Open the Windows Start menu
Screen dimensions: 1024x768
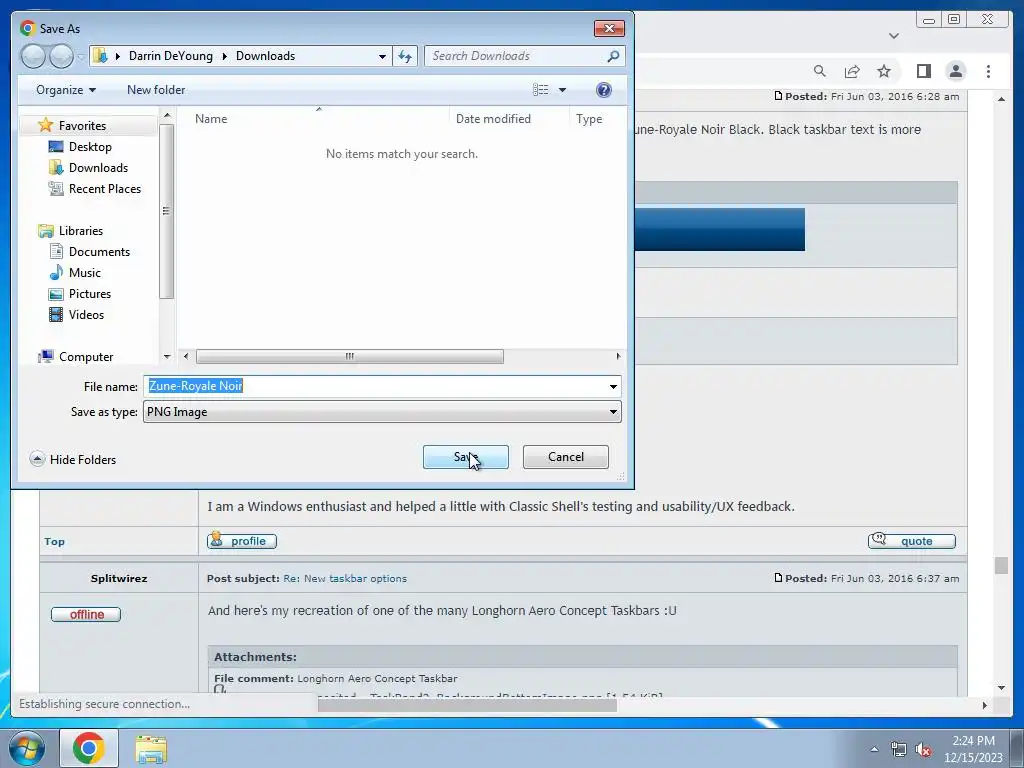click(x=27, y=748)
